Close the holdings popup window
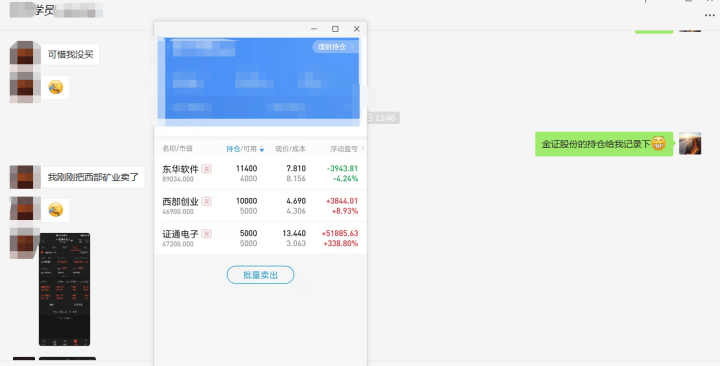The height and width of the screenshot is (366, 720). point(356,29)
